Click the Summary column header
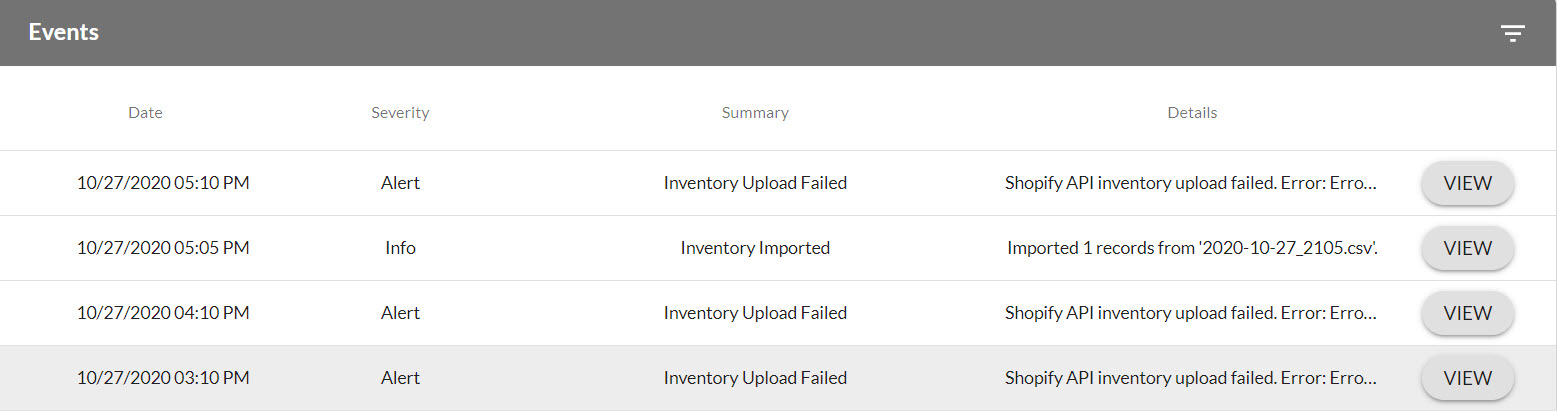The width and height of the screenshot is (1557, 411). pyautogui.click(x=755, y=113)
